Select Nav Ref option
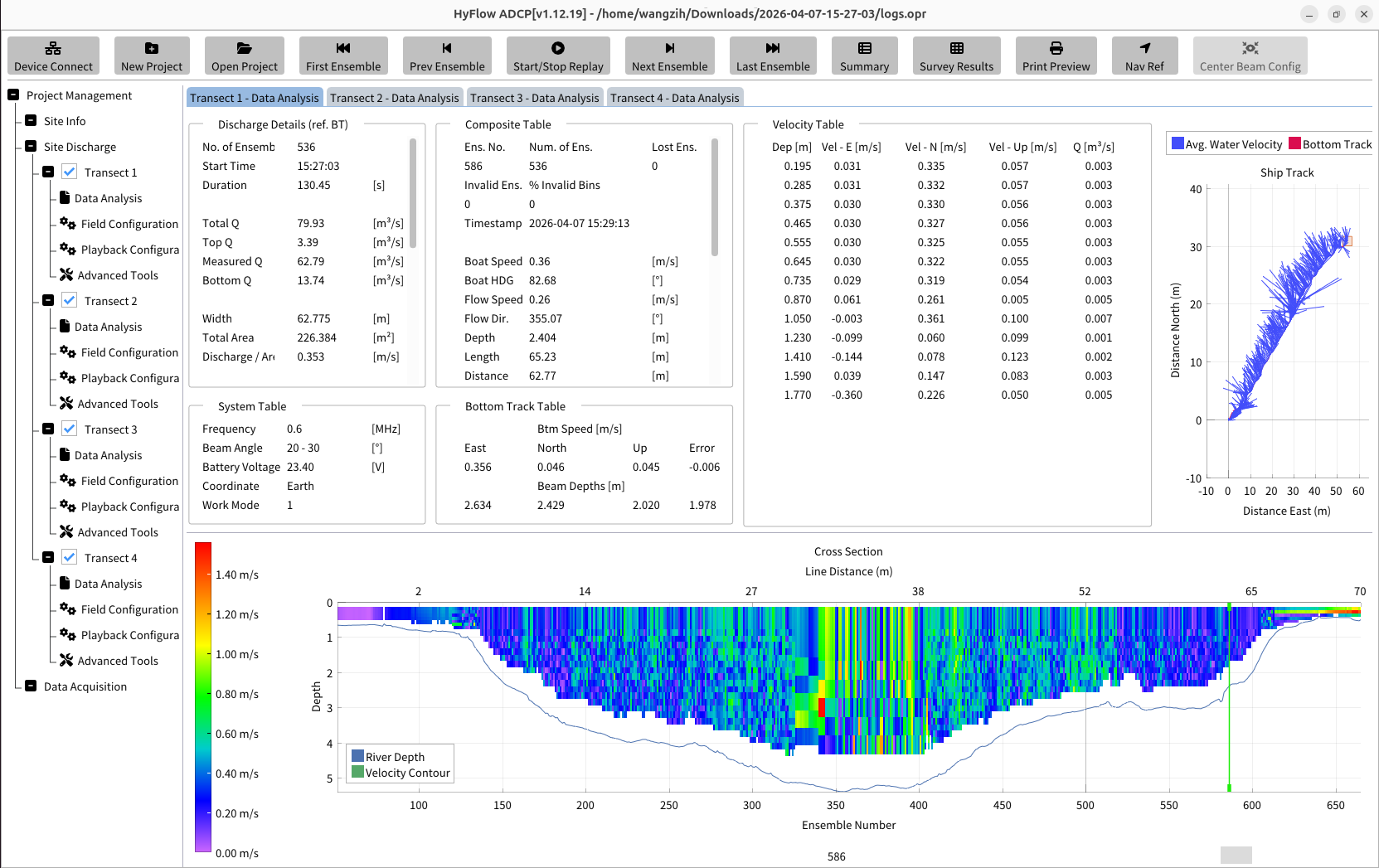 coord(1144,56)
